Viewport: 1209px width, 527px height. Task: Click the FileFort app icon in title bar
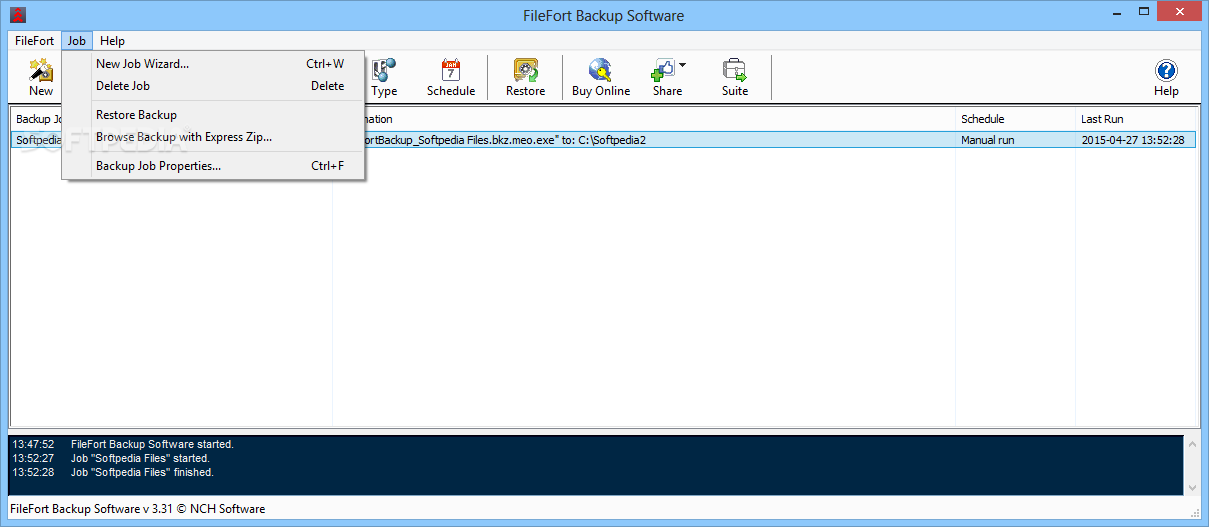tap(18, 15)
